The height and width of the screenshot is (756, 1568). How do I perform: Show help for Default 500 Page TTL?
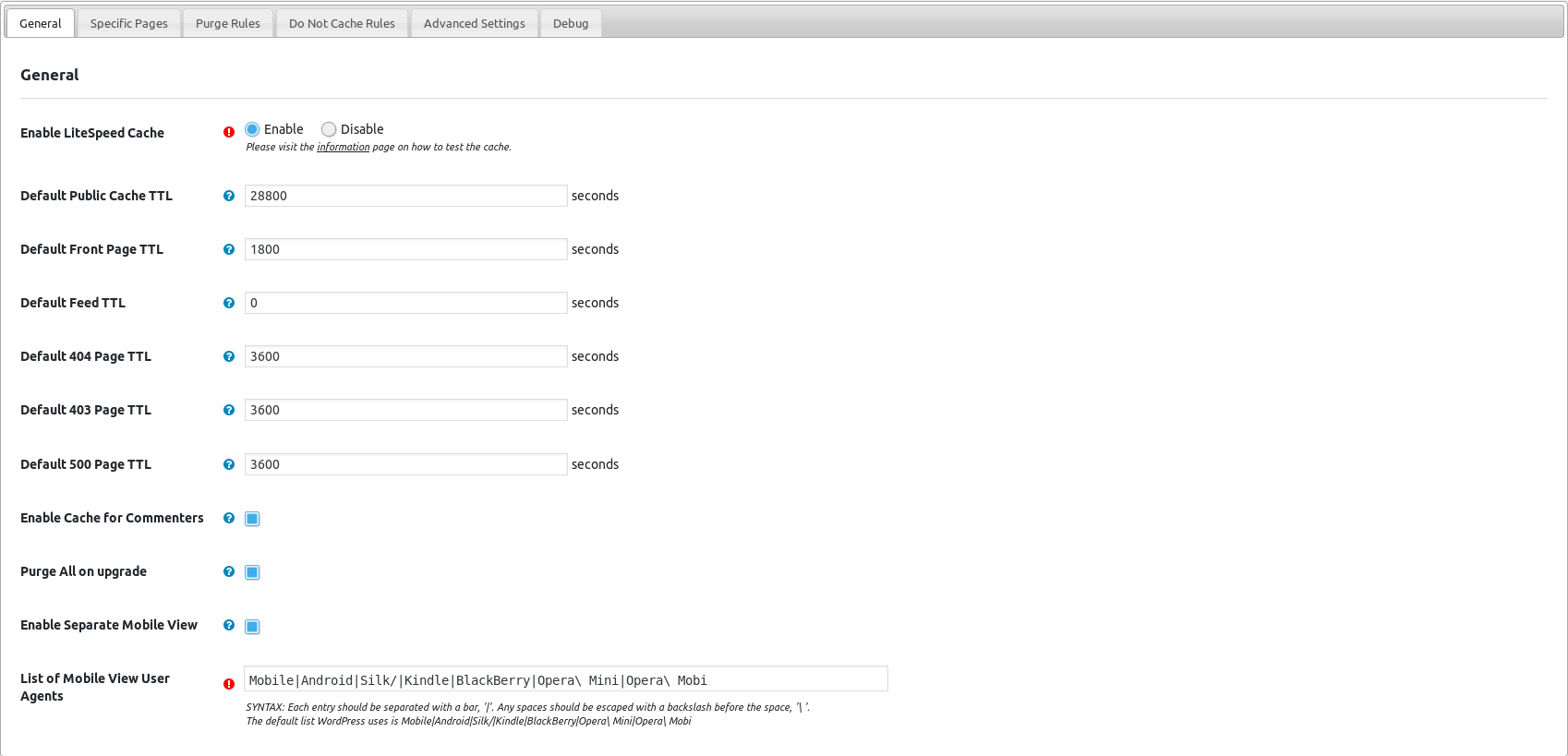pos(229,464)
